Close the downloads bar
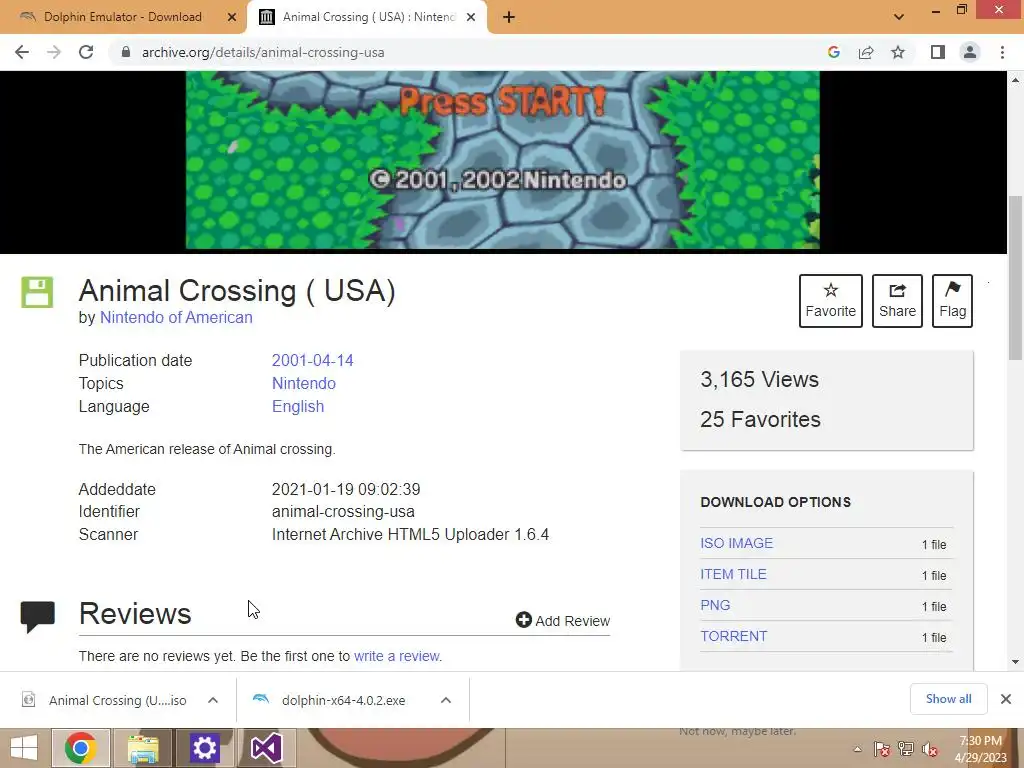The width and height of the screenshot is (1024, 768). [1006, 699]
